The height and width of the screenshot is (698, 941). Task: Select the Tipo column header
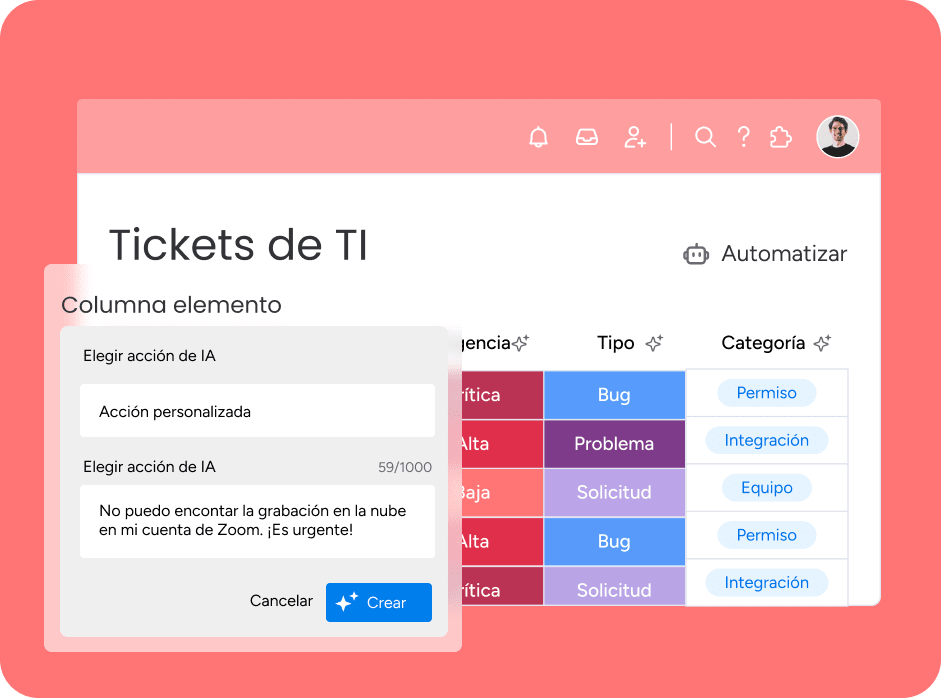(x=615, y=343)
